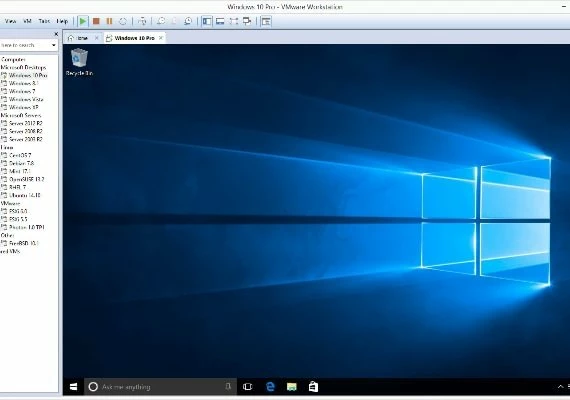The height and width of the screenshot is (400, 570).
Task: Take a snapshot using the snapshot toolbar icon
Action: tap(161, 21)
